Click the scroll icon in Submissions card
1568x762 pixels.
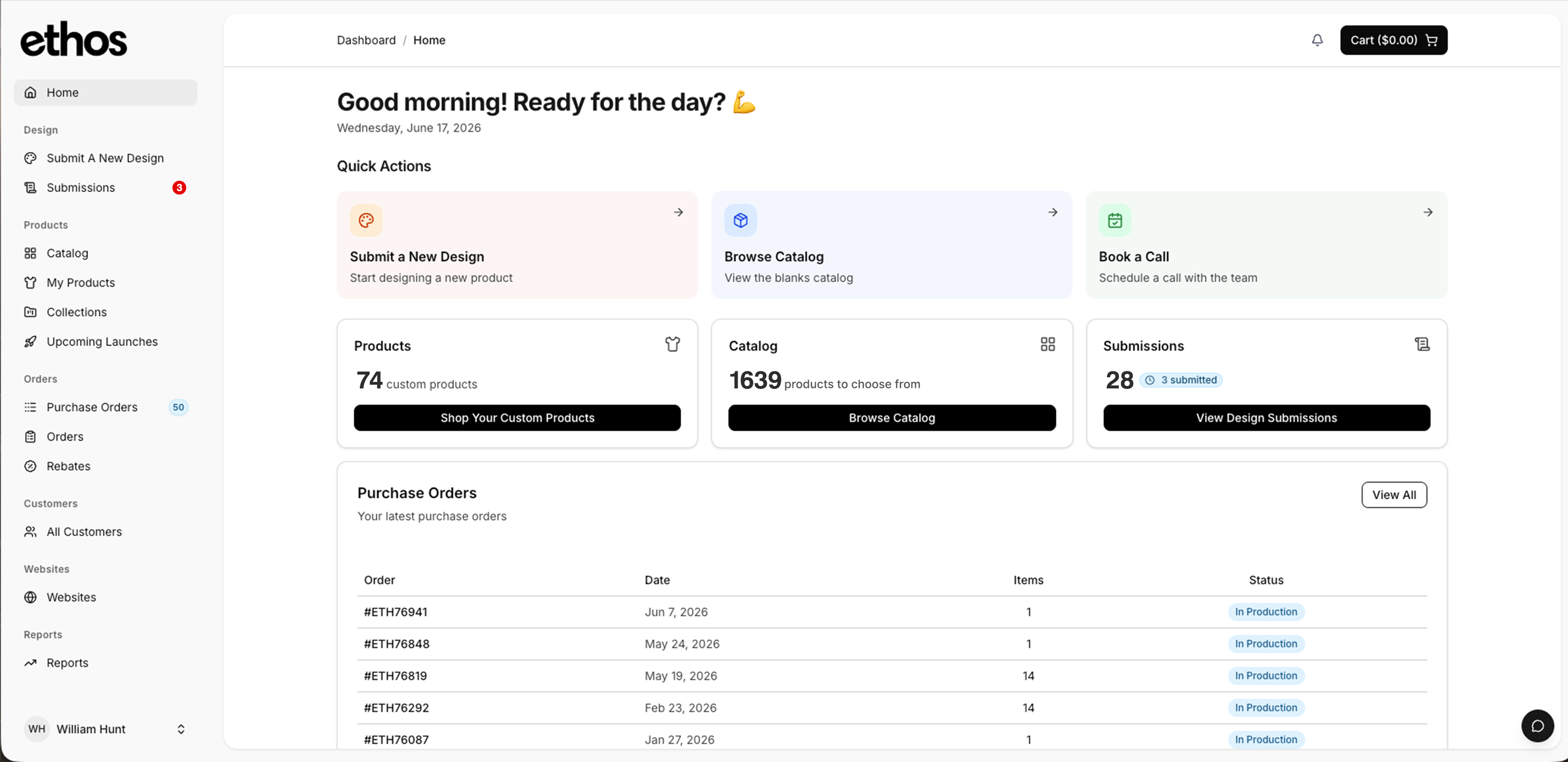[x=1422, y=344]
